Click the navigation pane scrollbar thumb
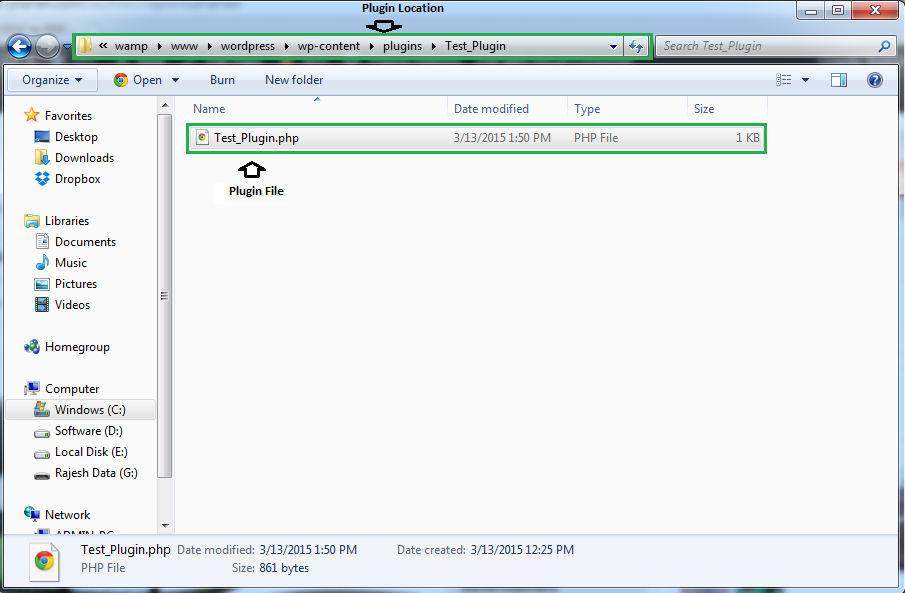 (165, 296)
